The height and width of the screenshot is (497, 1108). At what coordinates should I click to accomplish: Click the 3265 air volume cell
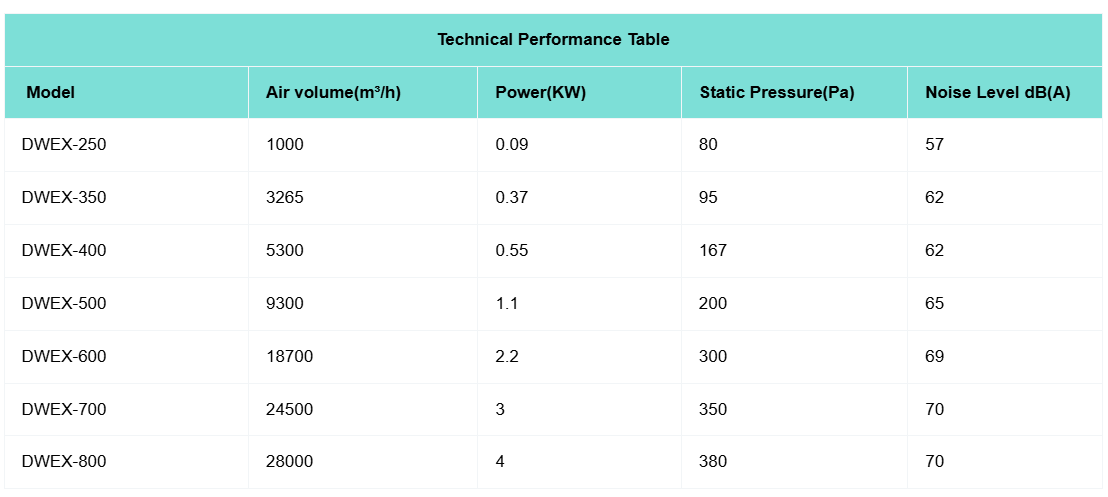click(285, 198)
